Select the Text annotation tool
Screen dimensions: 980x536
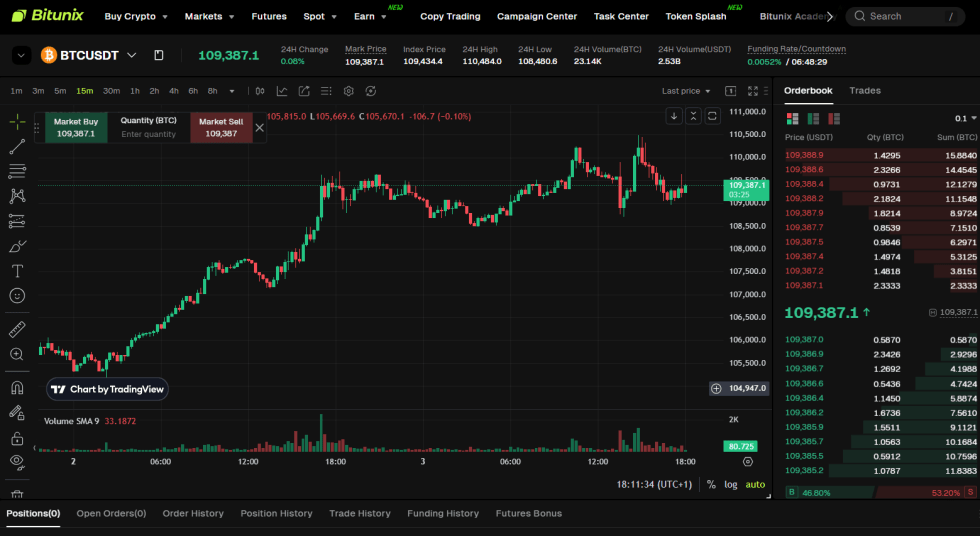pyautogui.click(x=17, y=271)
